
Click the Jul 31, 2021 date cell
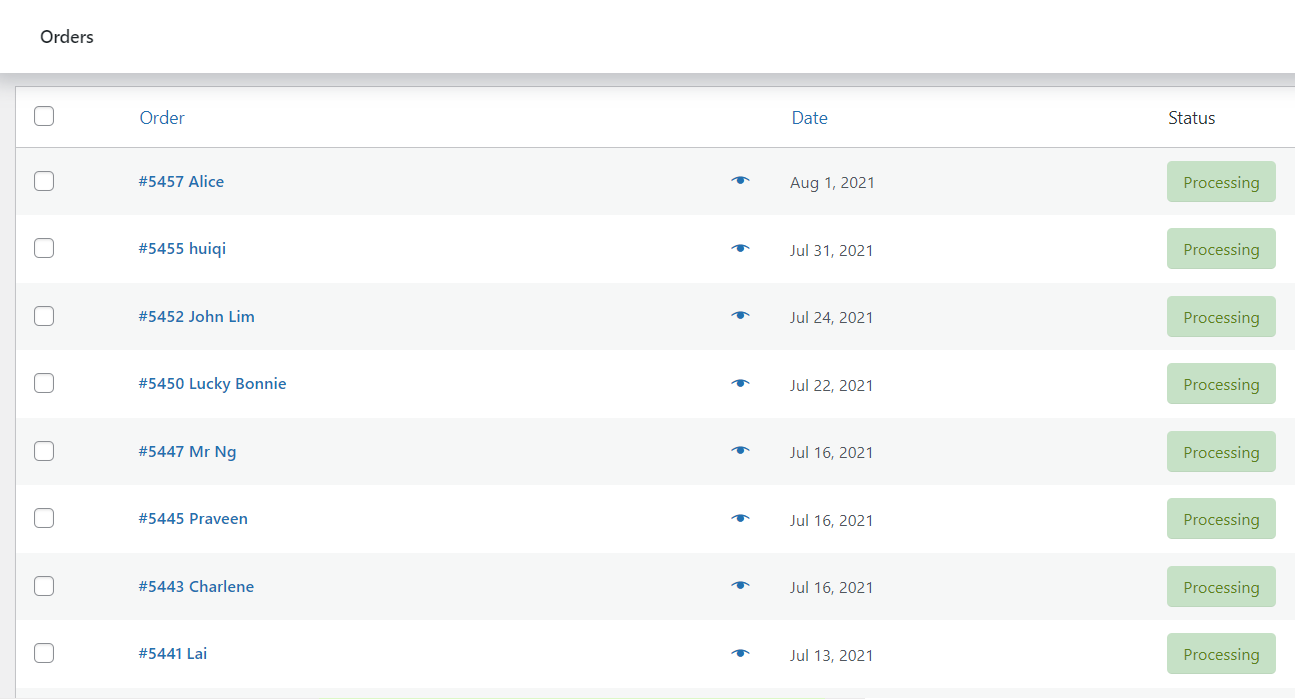pos(831,250)
